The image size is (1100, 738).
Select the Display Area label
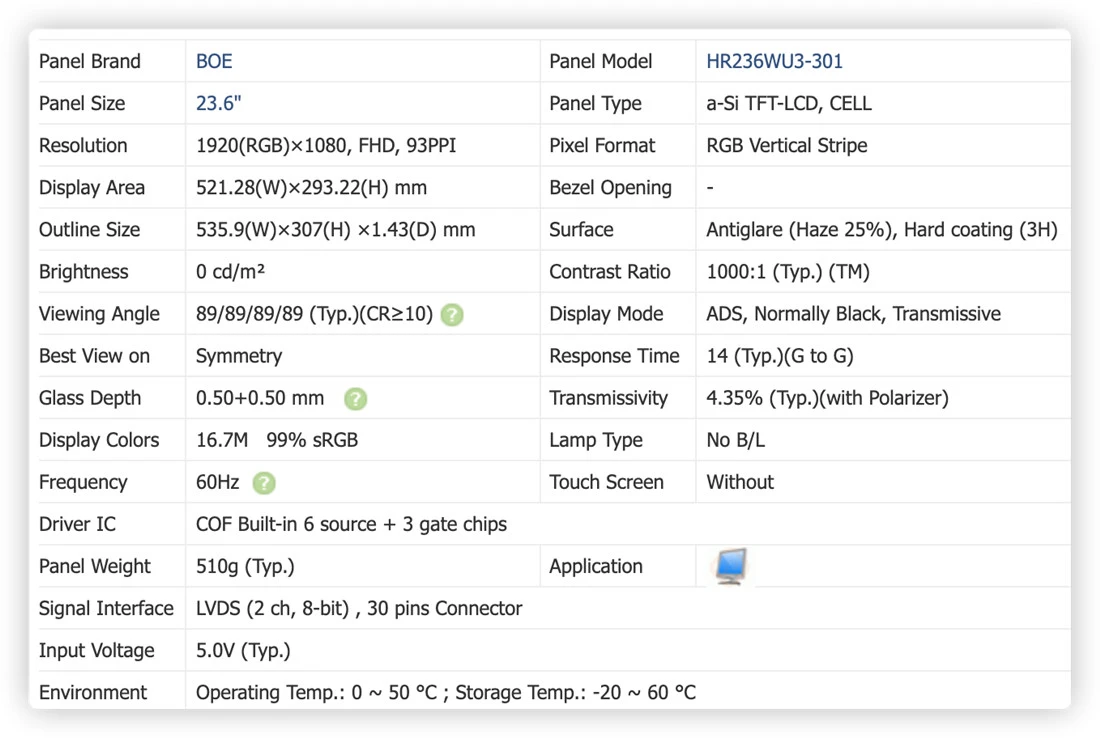92,187
